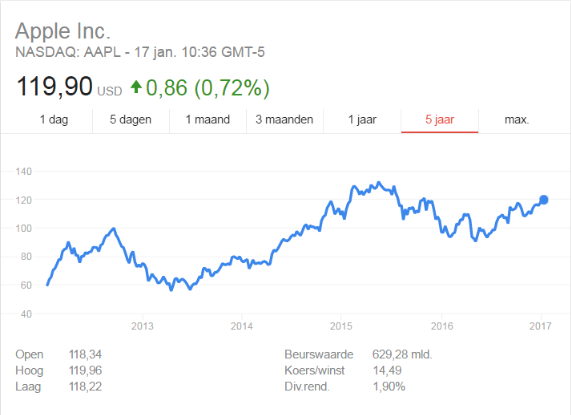Click the Beurswaarde 629,28 mld. value
The height and width of the screenshot is (415, 571).
pyautogui.click(x=402, y=355)
